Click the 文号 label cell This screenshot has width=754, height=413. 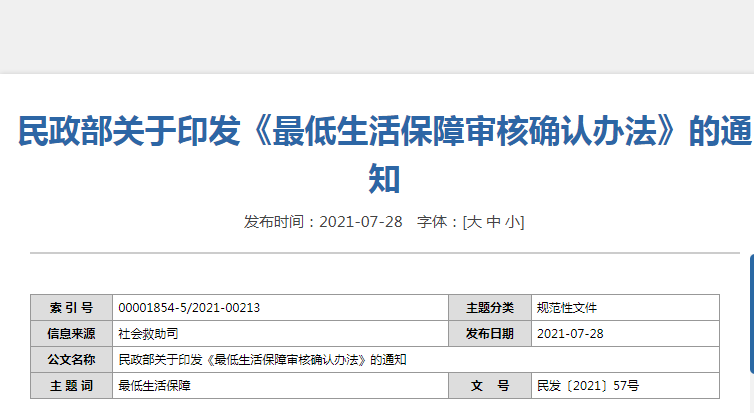[x=490, y=386]
